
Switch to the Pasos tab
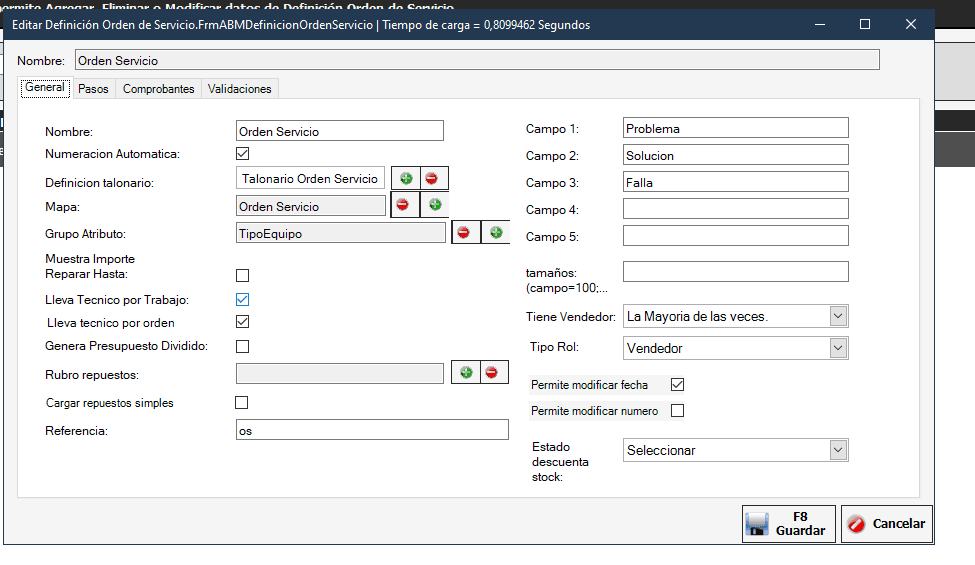[93, 89]
